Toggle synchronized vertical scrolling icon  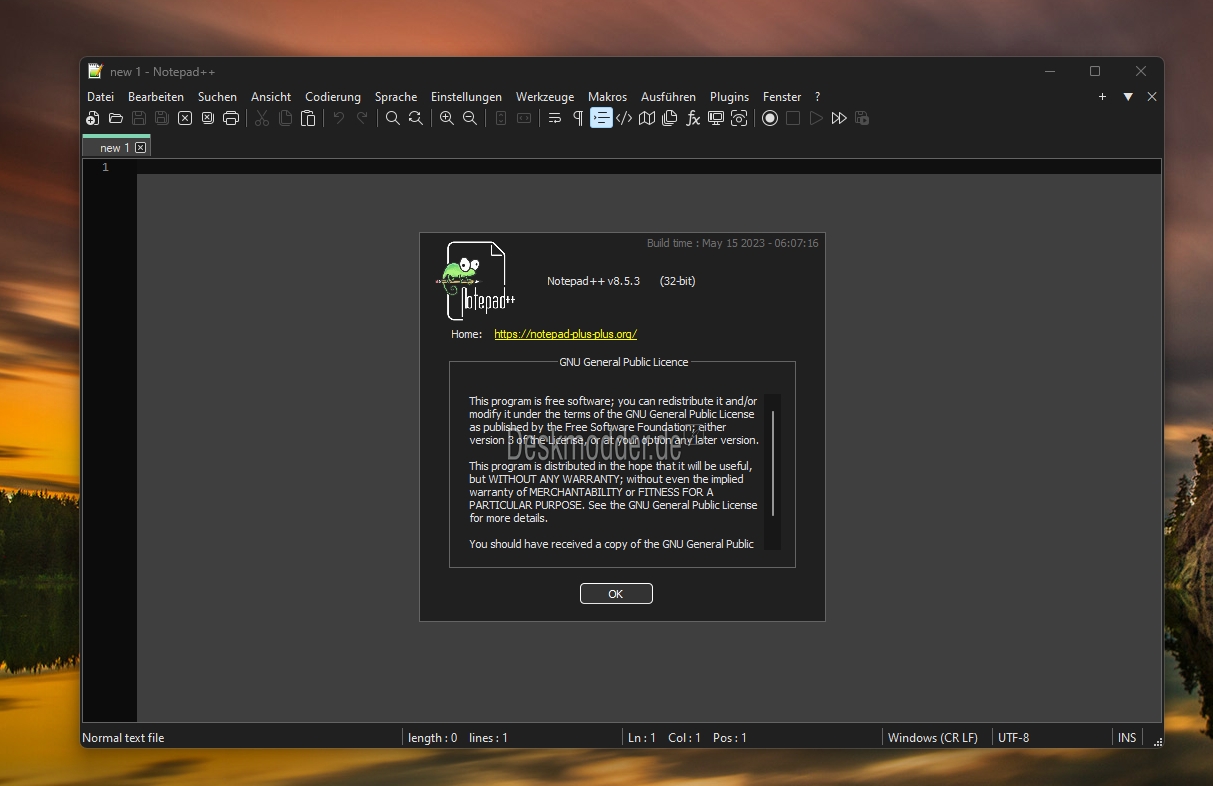click(501, 118)
